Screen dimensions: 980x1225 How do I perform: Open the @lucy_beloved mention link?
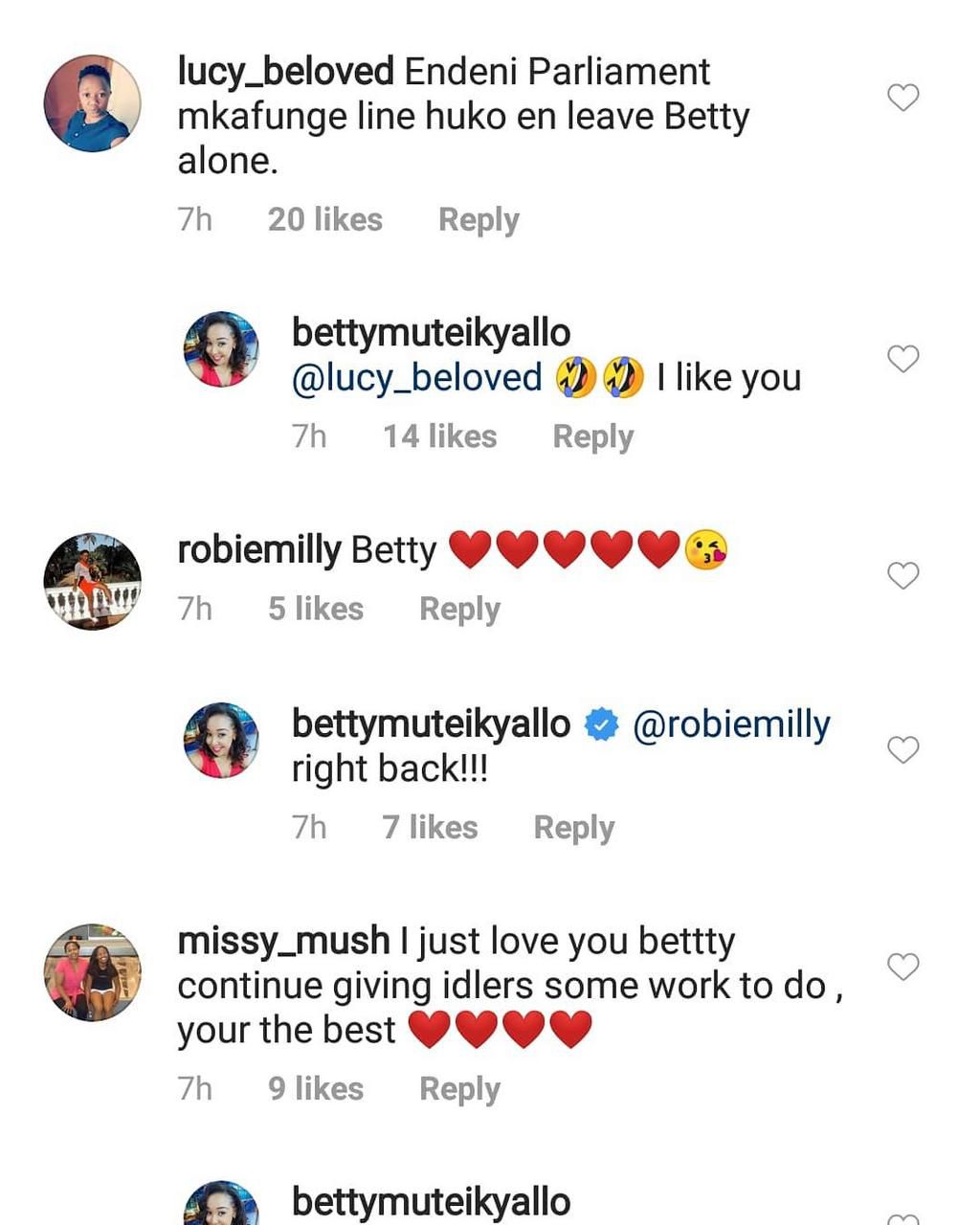pyautogui.click(x=417, y=378)
